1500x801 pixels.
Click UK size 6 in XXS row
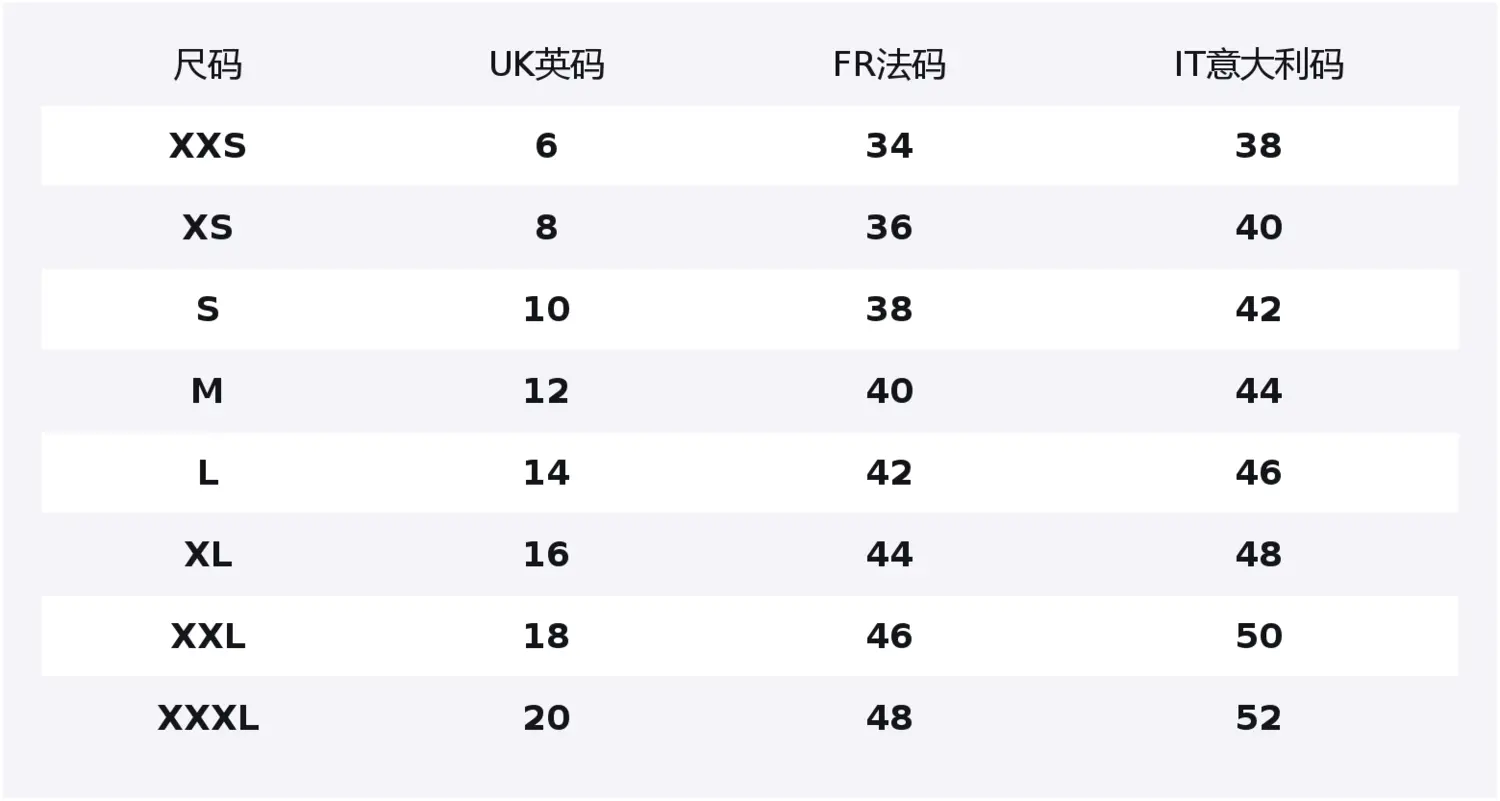pyautogui.click(x=546, y=146)
